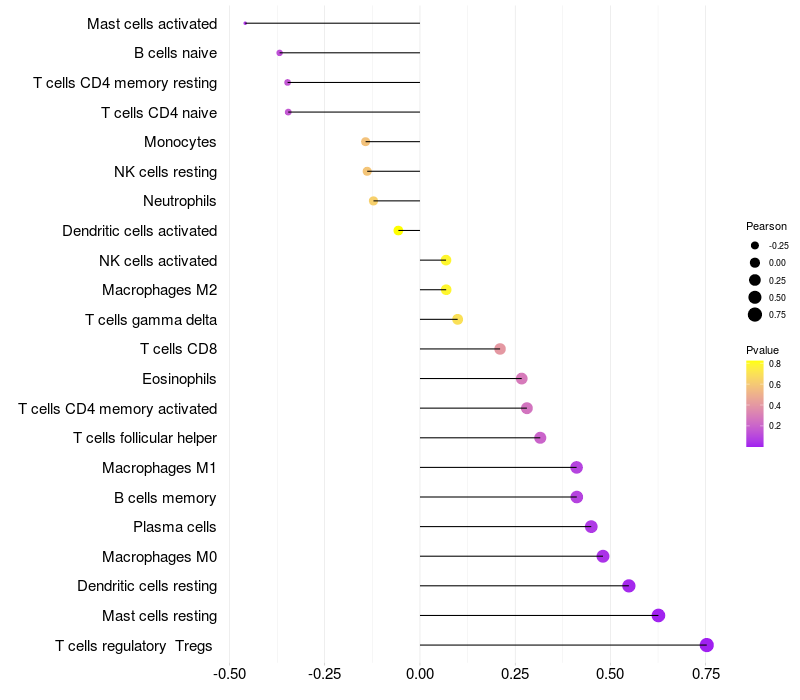Click the B cells naive data point
Screen dimensions: 800x700
[280, 53]
